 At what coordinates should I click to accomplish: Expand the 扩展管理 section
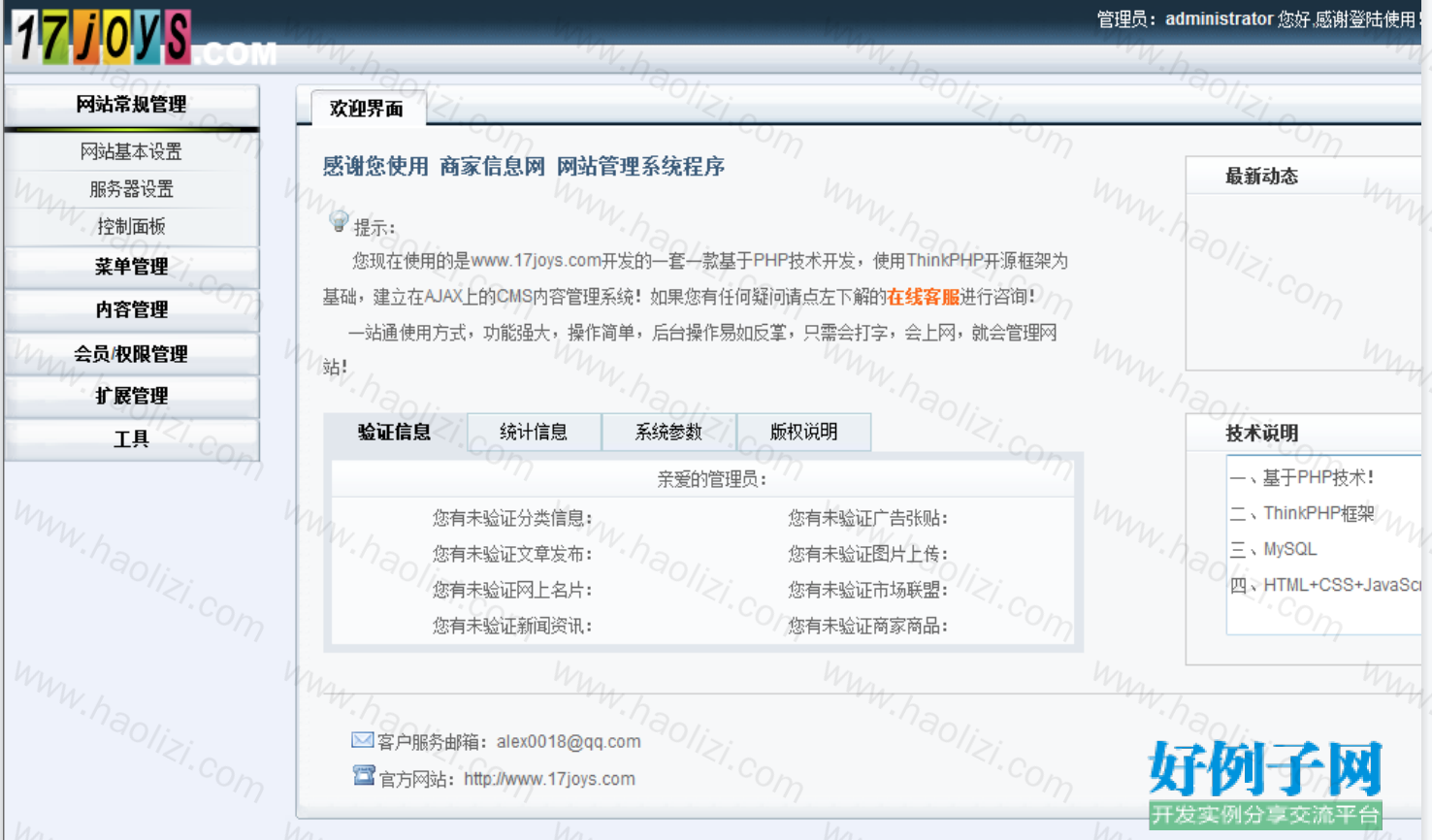[x=132, y=396]
